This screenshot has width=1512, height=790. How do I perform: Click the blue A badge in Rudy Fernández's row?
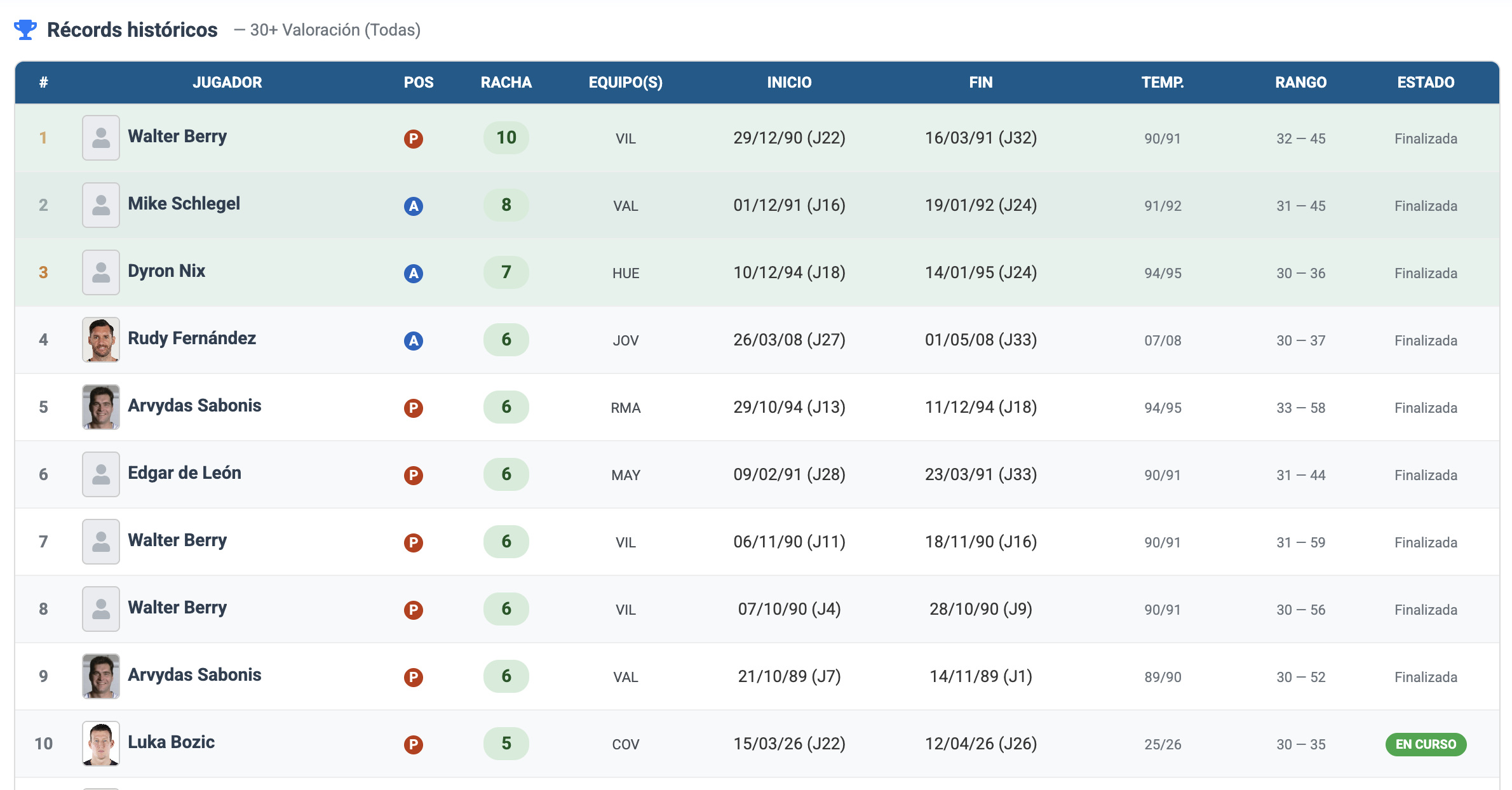click(x=414, y=340)
